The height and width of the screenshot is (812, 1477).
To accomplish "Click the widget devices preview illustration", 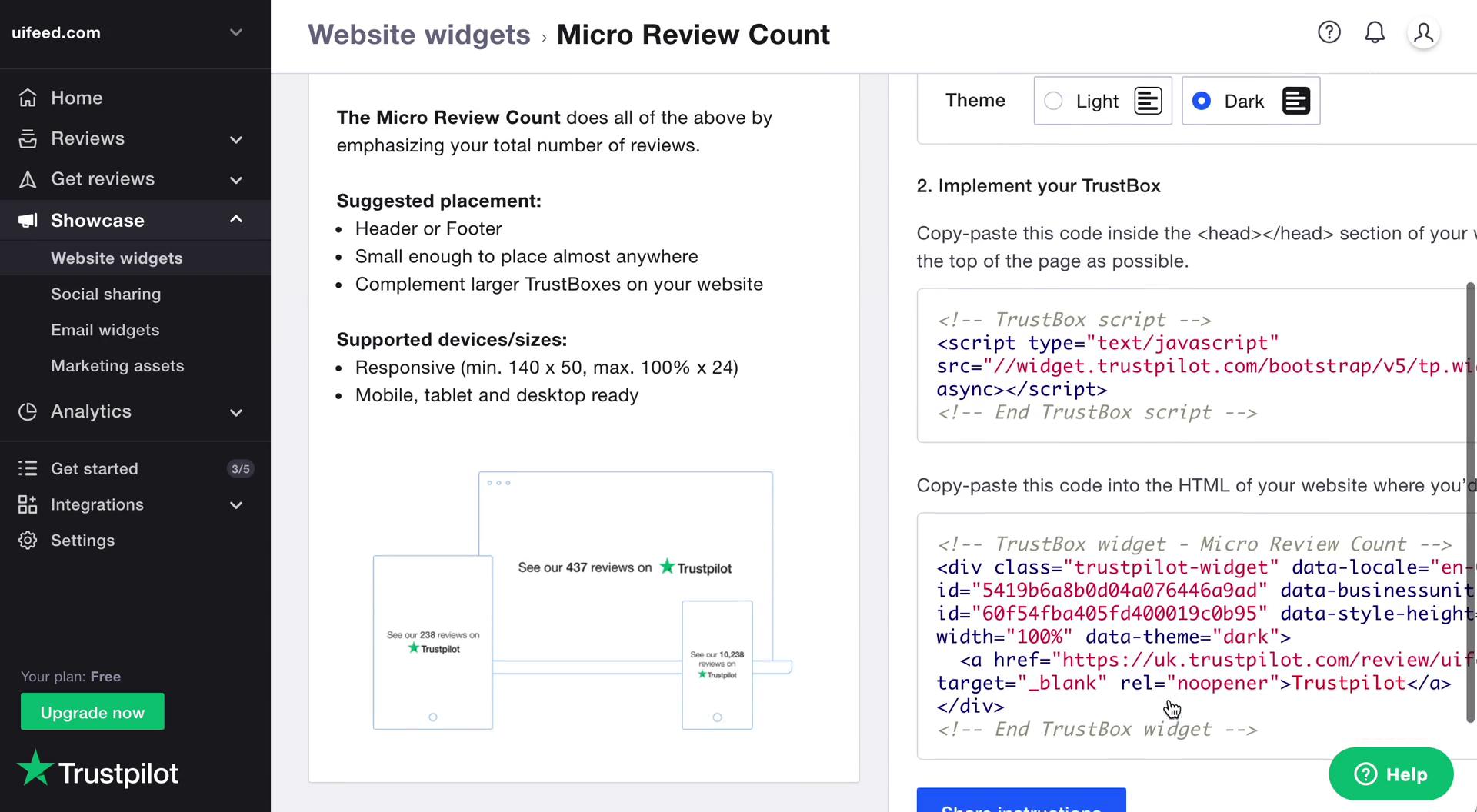I will coord(582,601).
